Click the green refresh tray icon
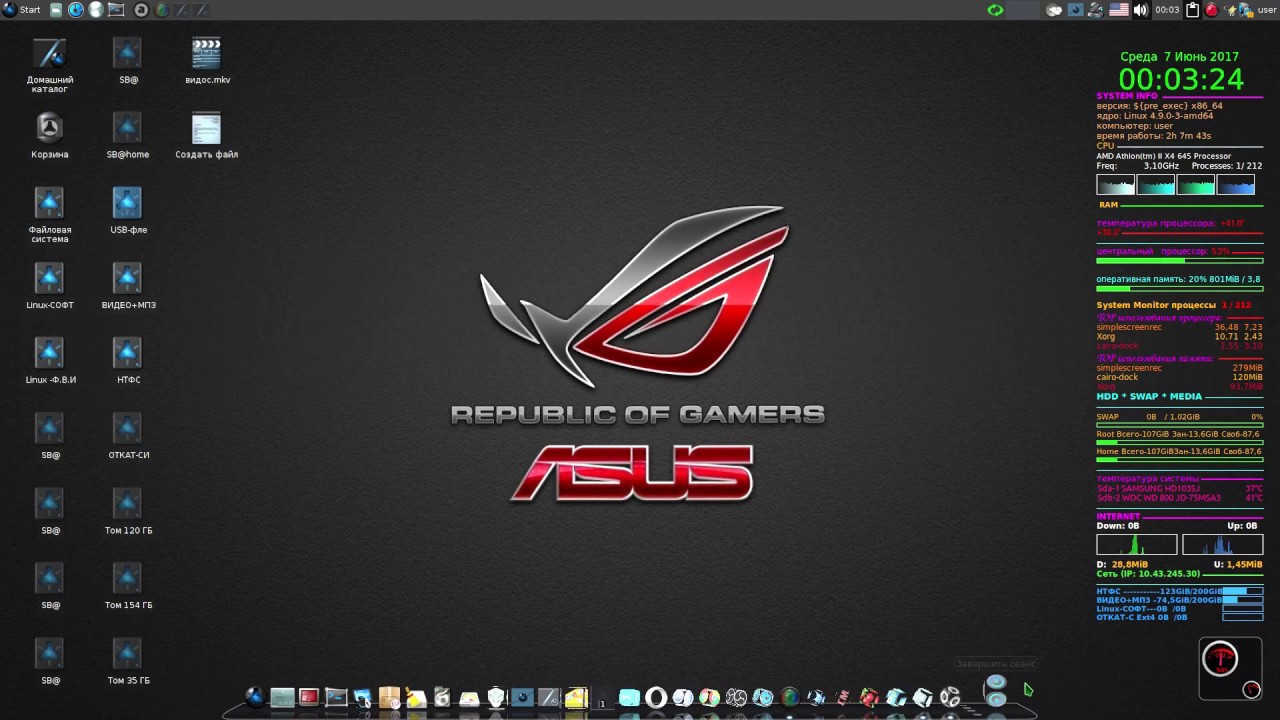The height and width of the screenshot is (720, 1280). click(x=995, y=10)
